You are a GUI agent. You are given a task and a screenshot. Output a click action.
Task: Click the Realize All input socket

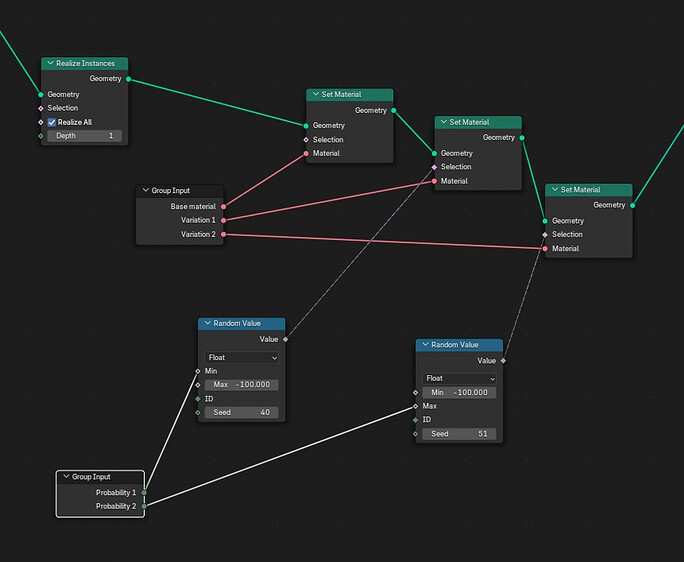pyautogui.click(x=41, y=122)
